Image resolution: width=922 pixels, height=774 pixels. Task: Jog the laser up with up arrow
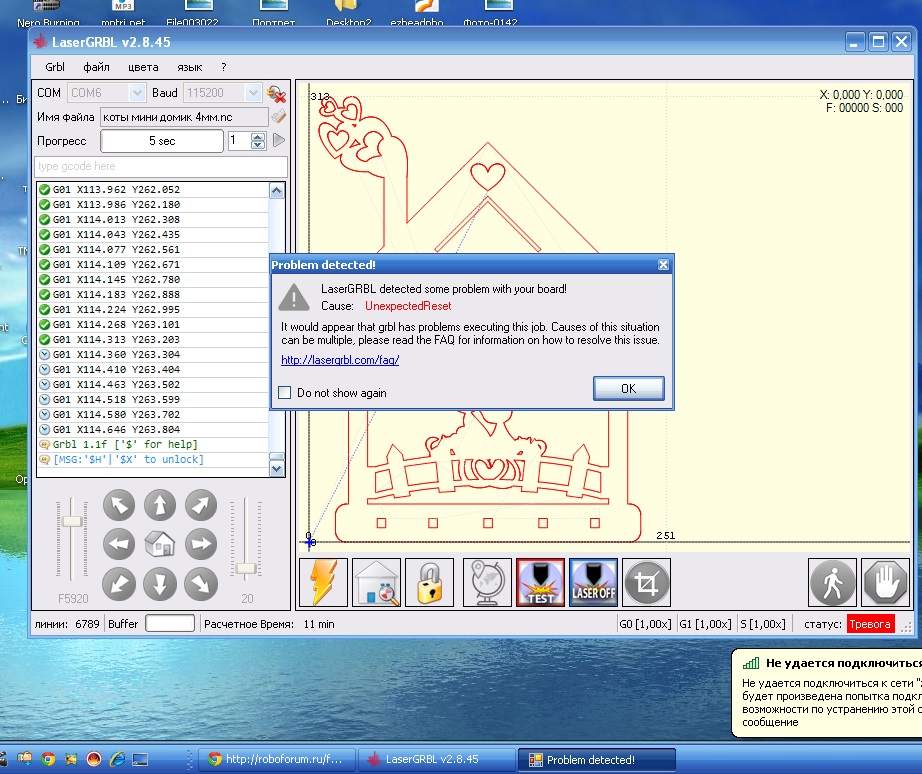tap(160, 505)
